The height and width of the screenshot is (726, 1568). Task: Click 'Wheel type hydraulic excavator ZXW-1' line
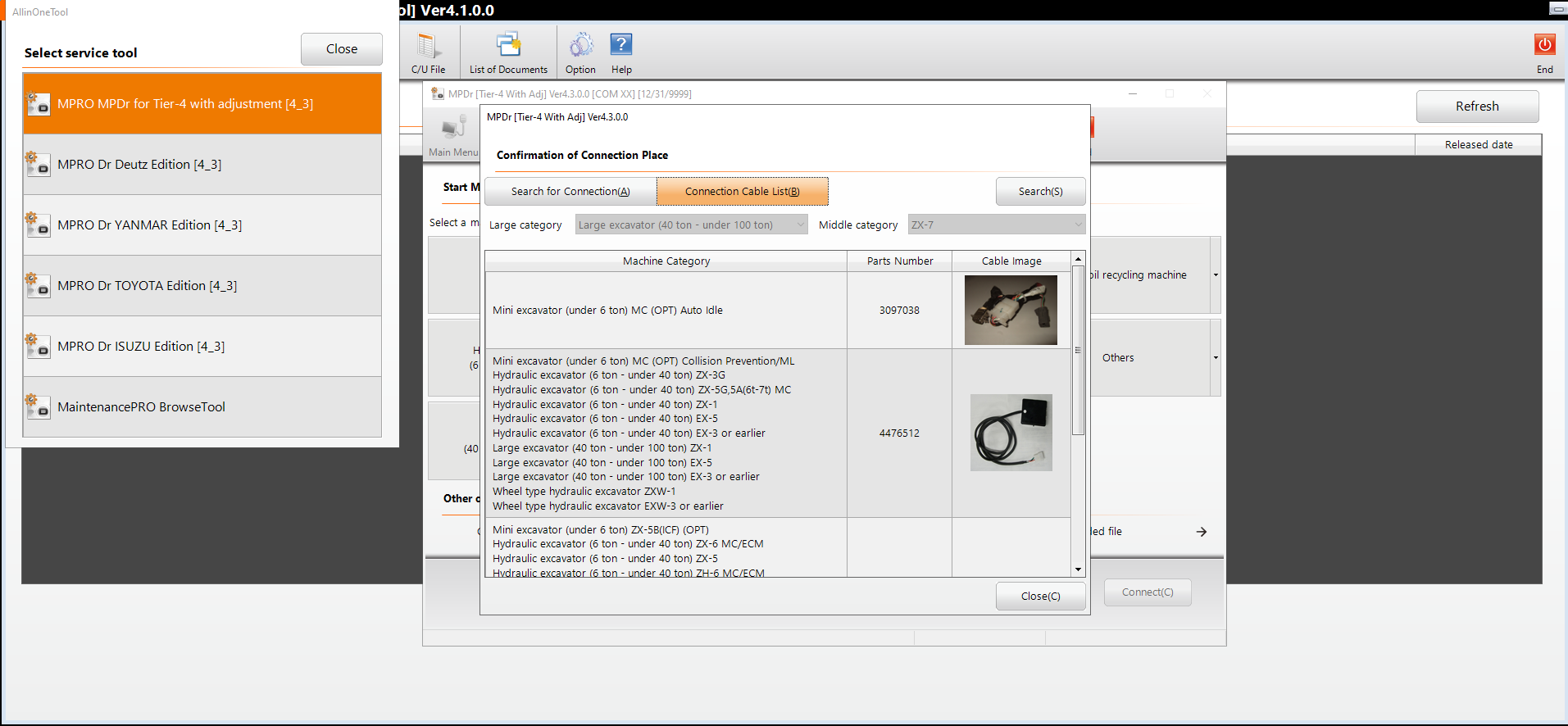tap(584, 492)
